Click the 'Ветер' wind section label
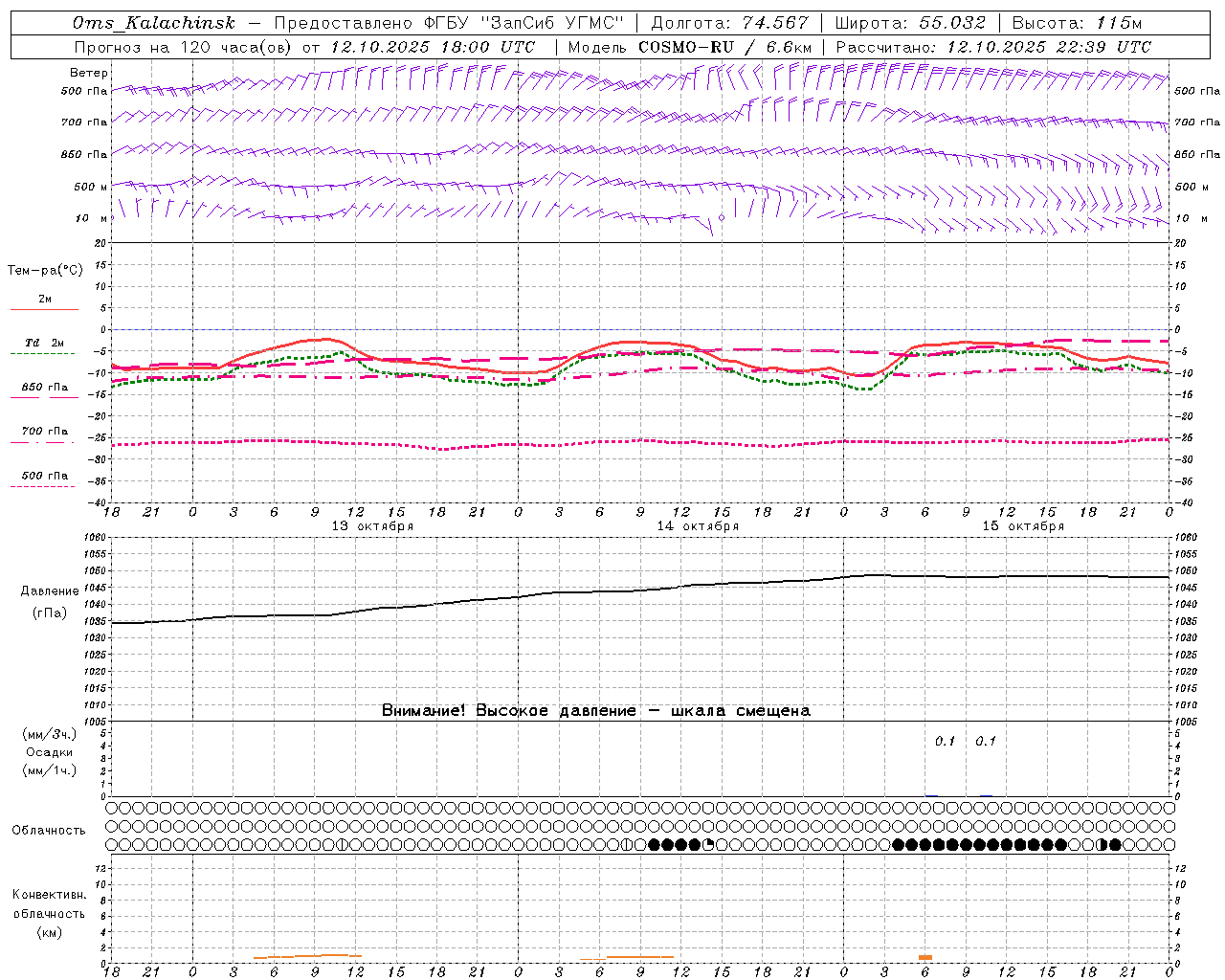This screenshot has width=1225, height=980. (x=89, y=73)
